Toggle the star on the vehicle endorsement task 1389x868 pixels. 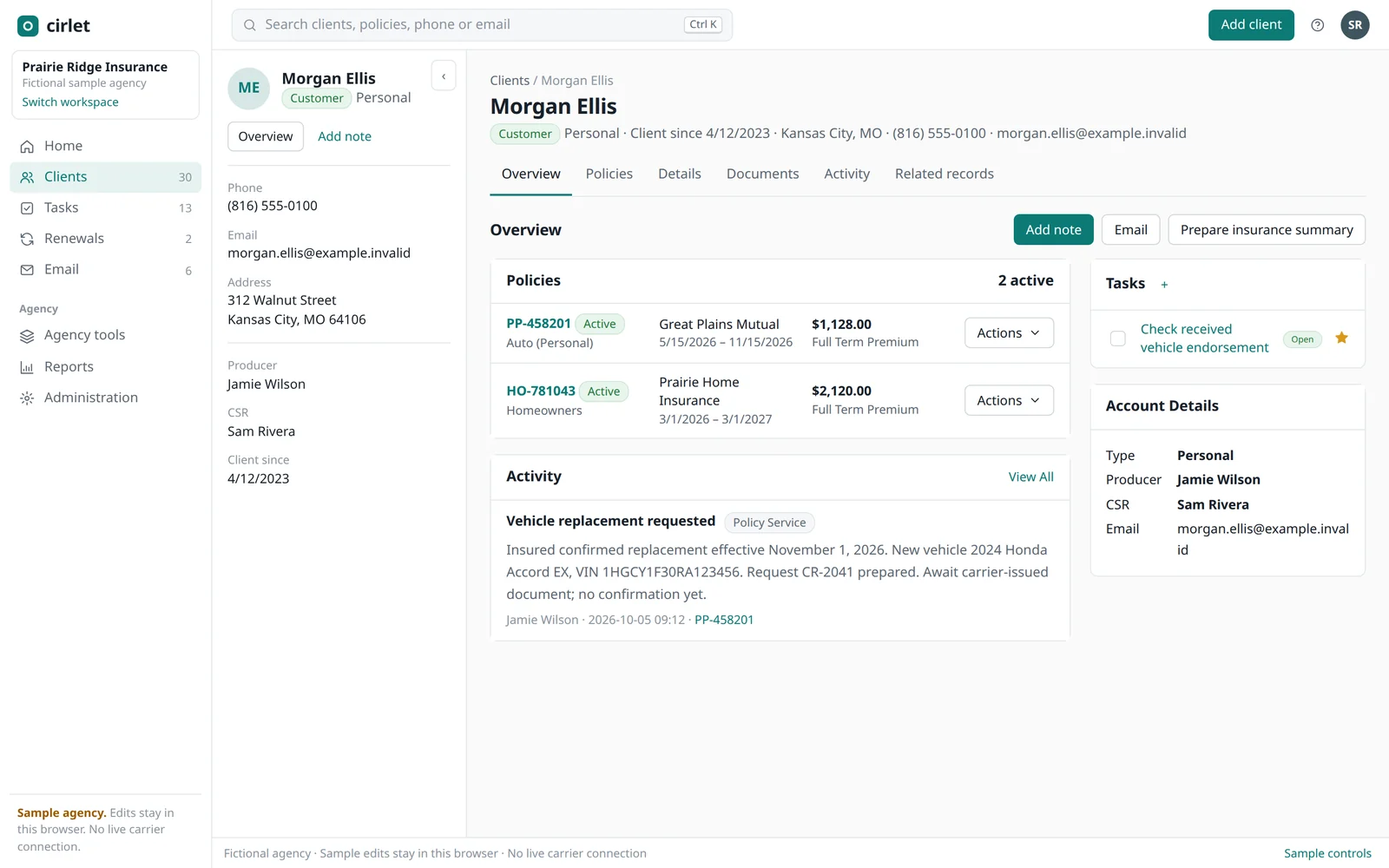pyautogui.click(x=1341, y=338)
